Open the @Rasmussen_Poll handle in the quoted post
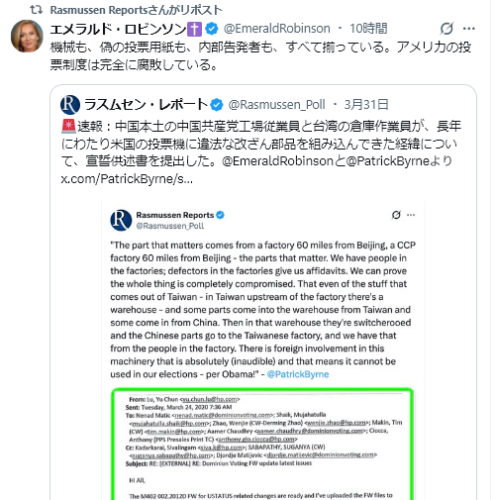The width and height of the screenshot is (495, 500). pyautogui.click(x=277, y=105)
